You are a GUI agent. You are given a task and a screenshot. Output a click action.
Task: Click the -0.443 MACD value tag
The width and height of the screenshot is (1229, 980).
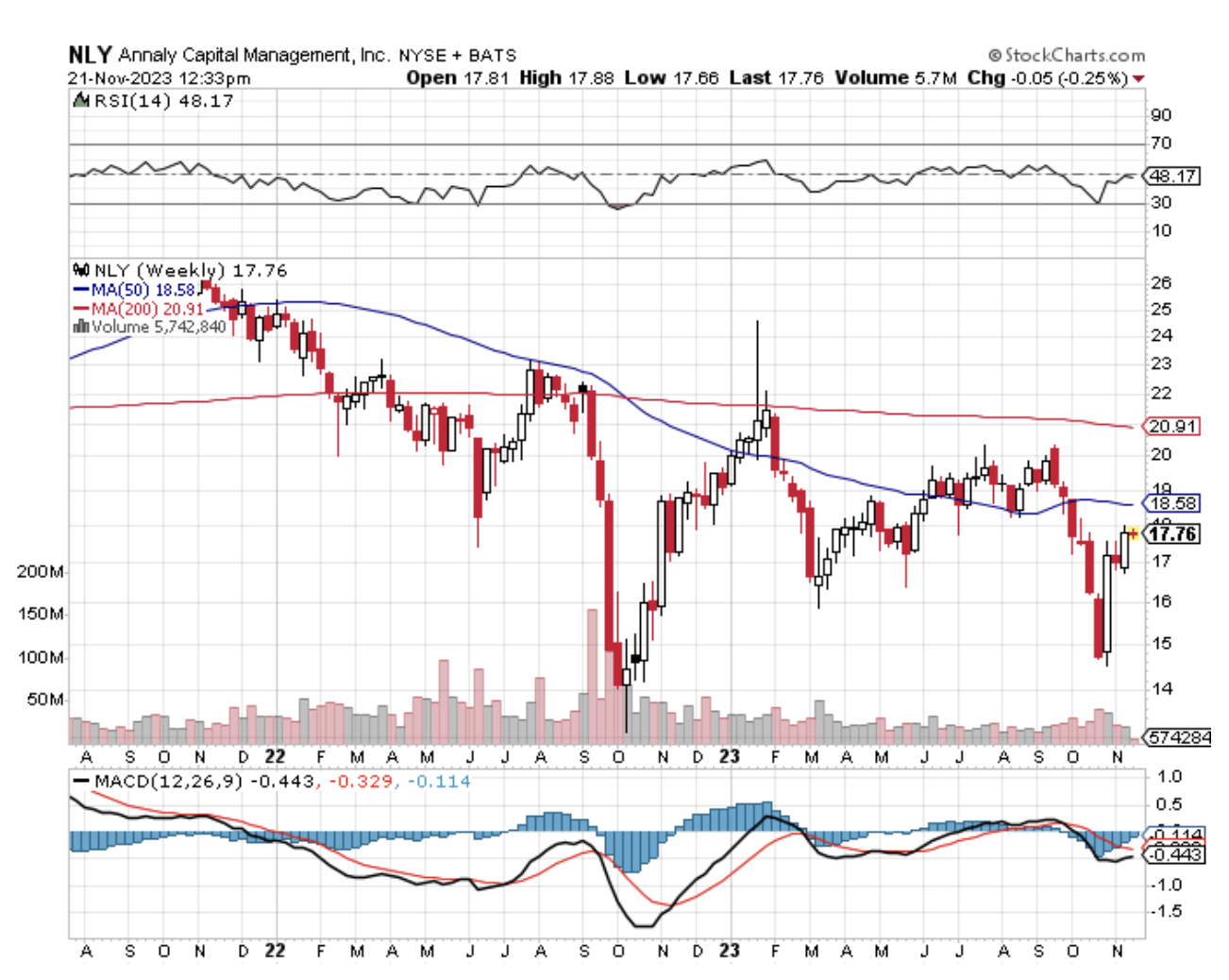click(x=1174, y=854)
